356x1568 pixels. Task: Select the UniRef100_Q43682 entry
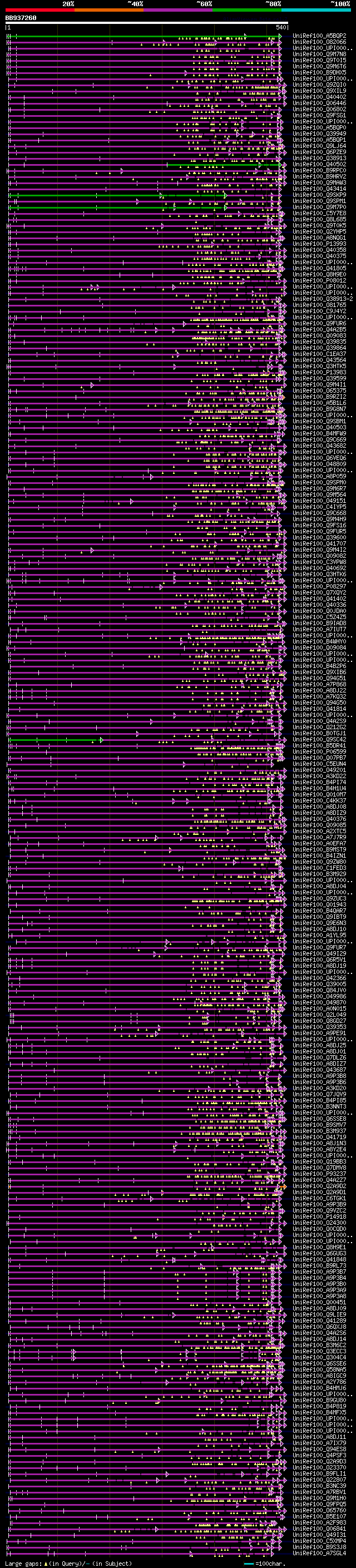pyautogui.click(x=319, y=446)
